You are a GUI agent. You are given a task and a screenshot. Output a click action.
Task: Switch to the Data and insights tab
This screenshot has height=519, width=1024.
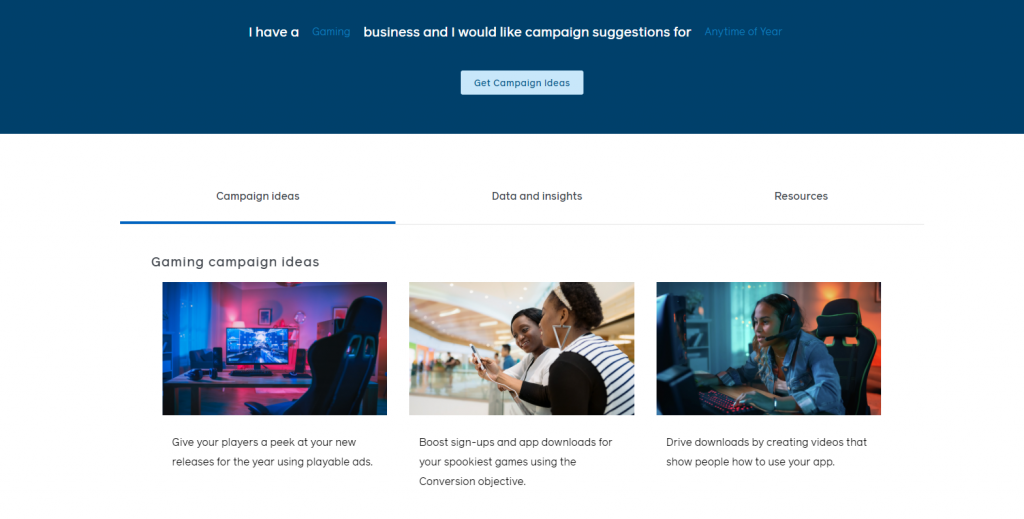click(537, 196)
